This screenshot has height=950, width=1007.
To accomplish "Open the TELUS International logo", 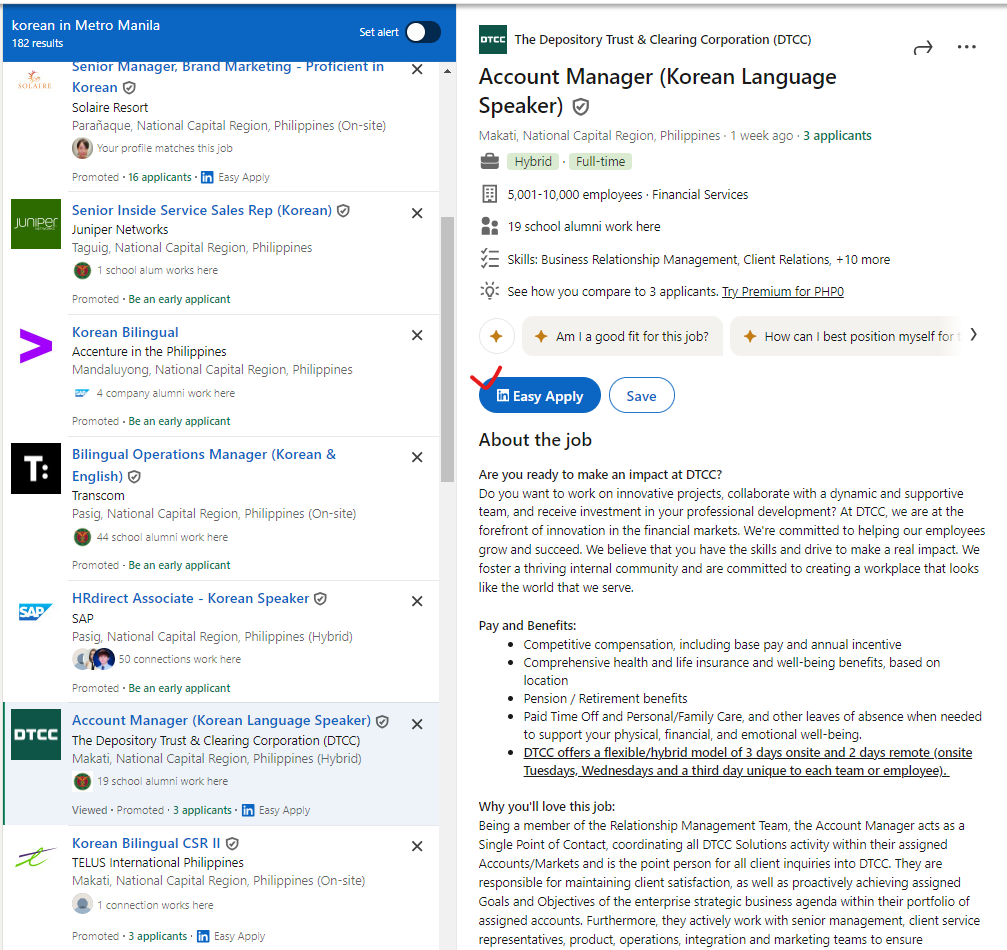I will tap(36, 857).
